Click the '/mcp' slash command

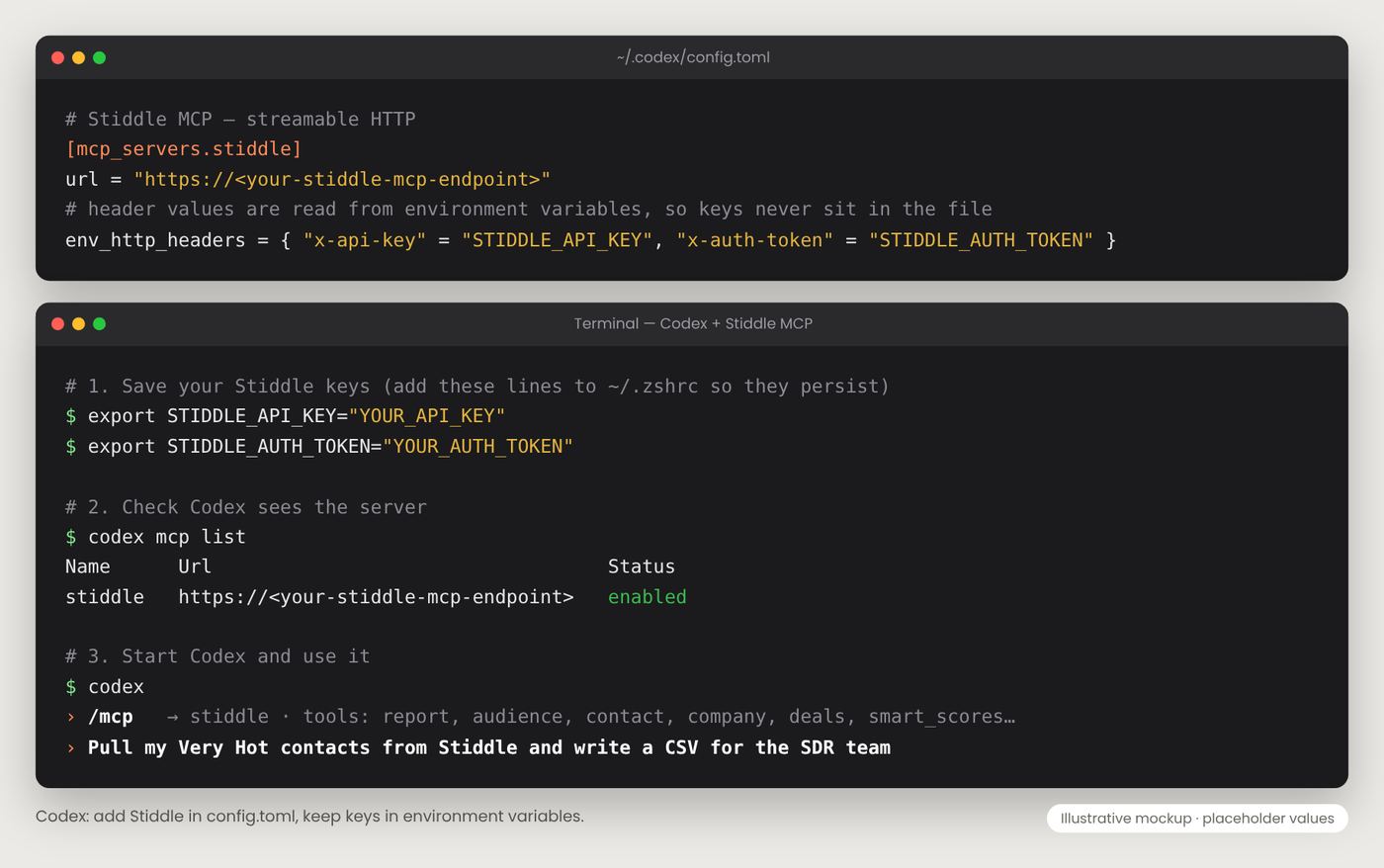pos(111,717)
